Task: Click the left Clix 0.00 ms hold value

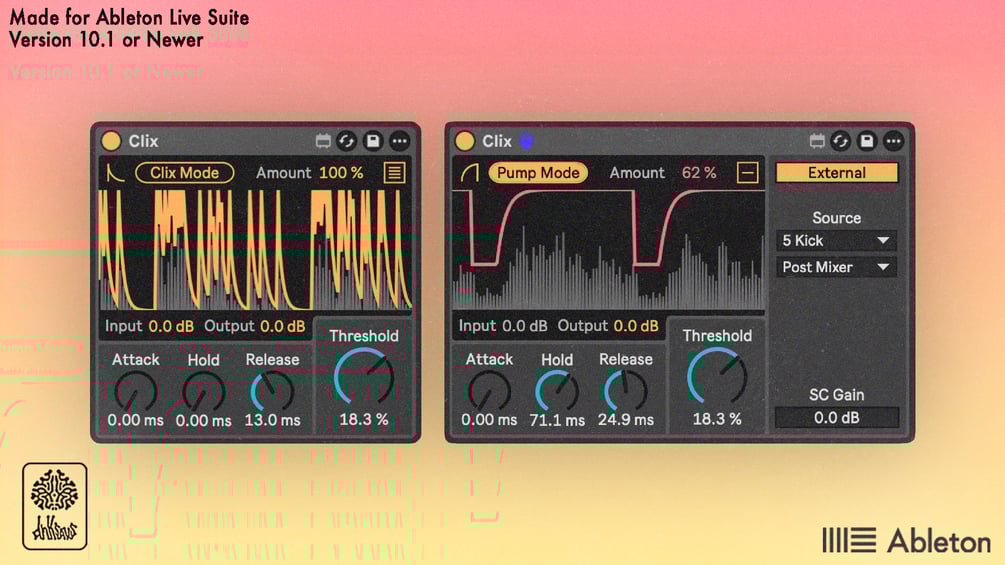Action: (x=203, y=421)
